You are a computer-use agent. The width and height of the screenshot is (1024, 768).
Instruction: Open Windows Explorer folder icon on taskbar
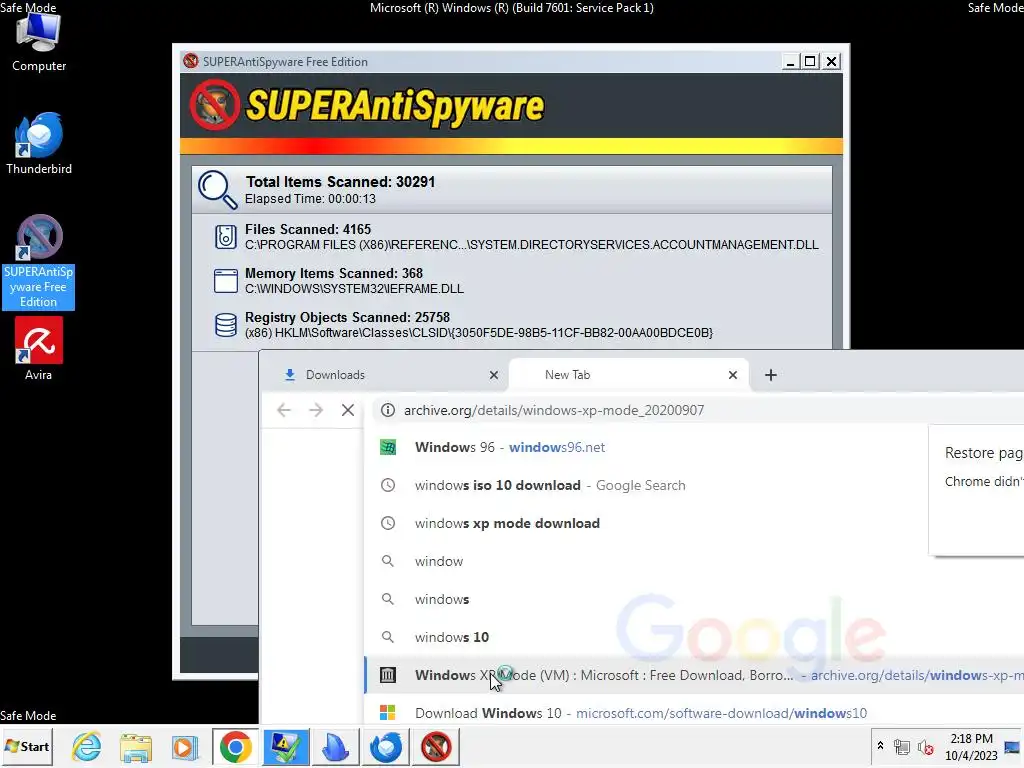coord(136,746)
